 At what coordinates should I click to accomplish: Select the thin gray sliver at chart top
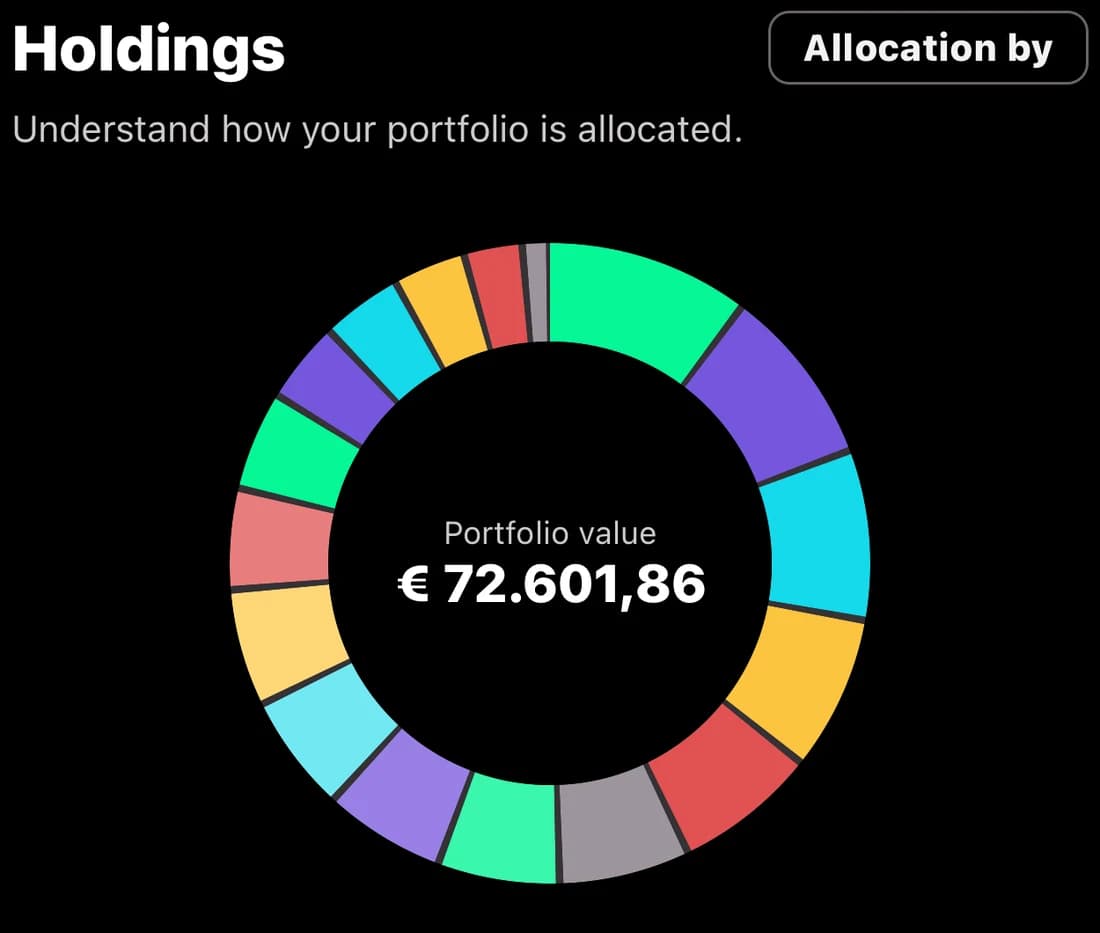[537, 293]
